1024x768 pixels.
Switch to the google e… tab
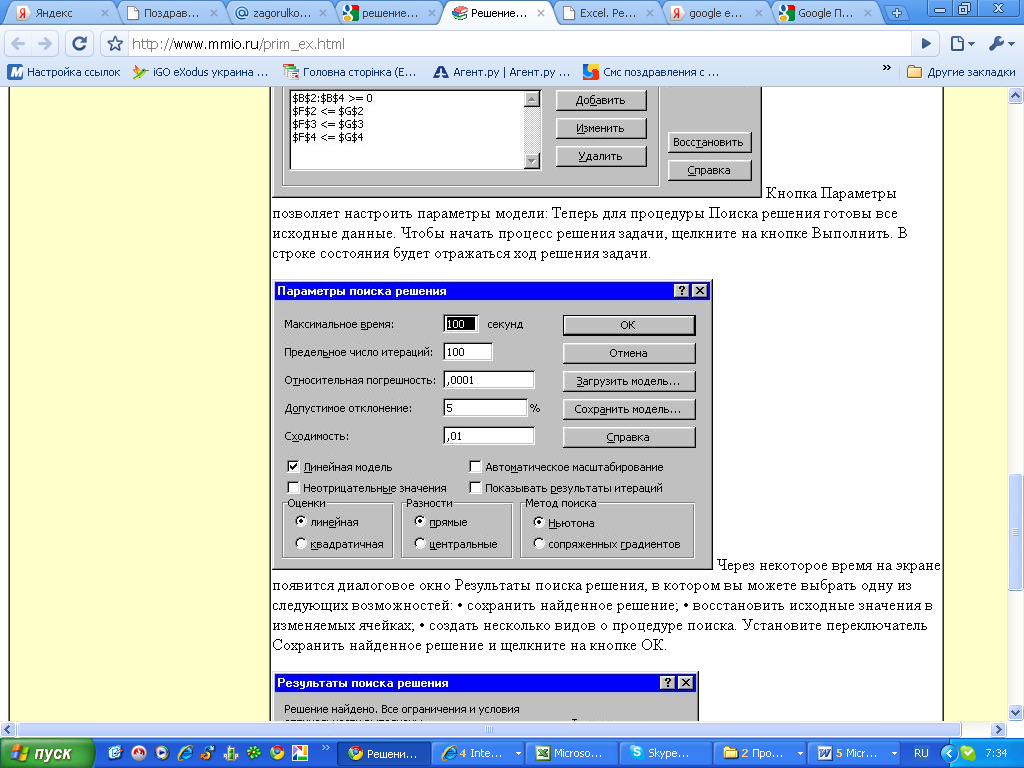pyautogui.click(x=717, y=13)
